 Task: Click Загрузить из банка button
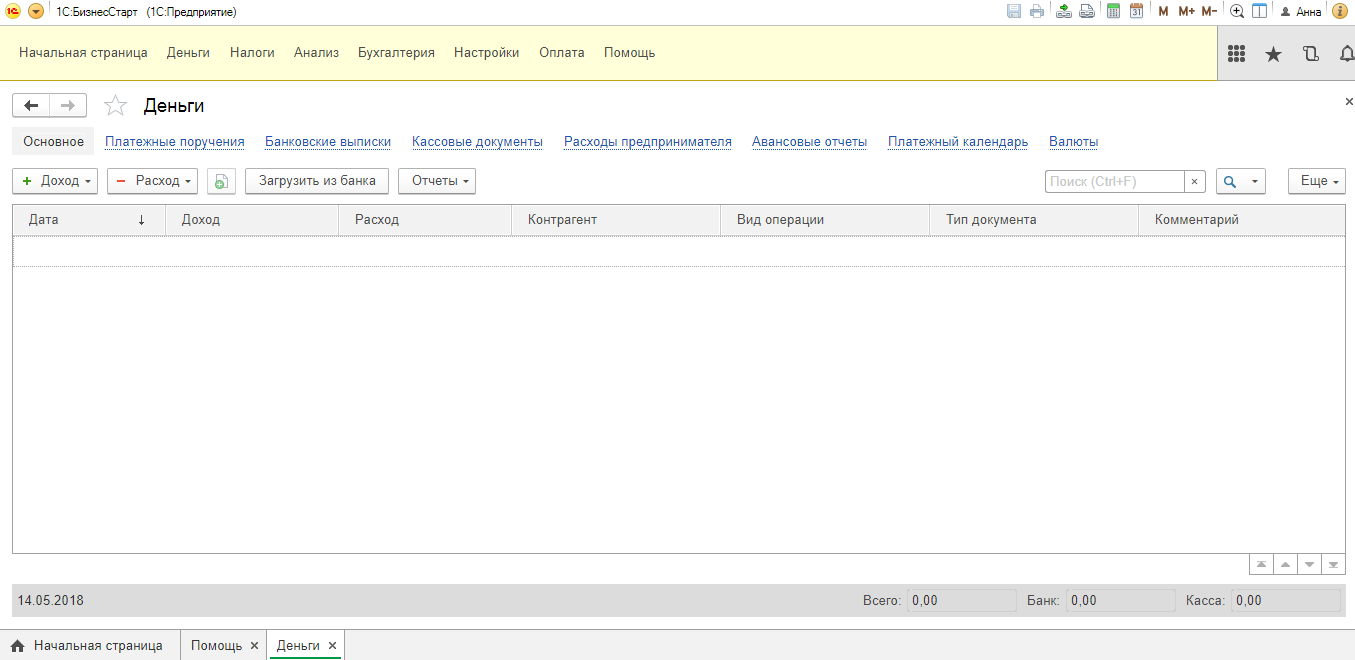click(x=317, y=181)
